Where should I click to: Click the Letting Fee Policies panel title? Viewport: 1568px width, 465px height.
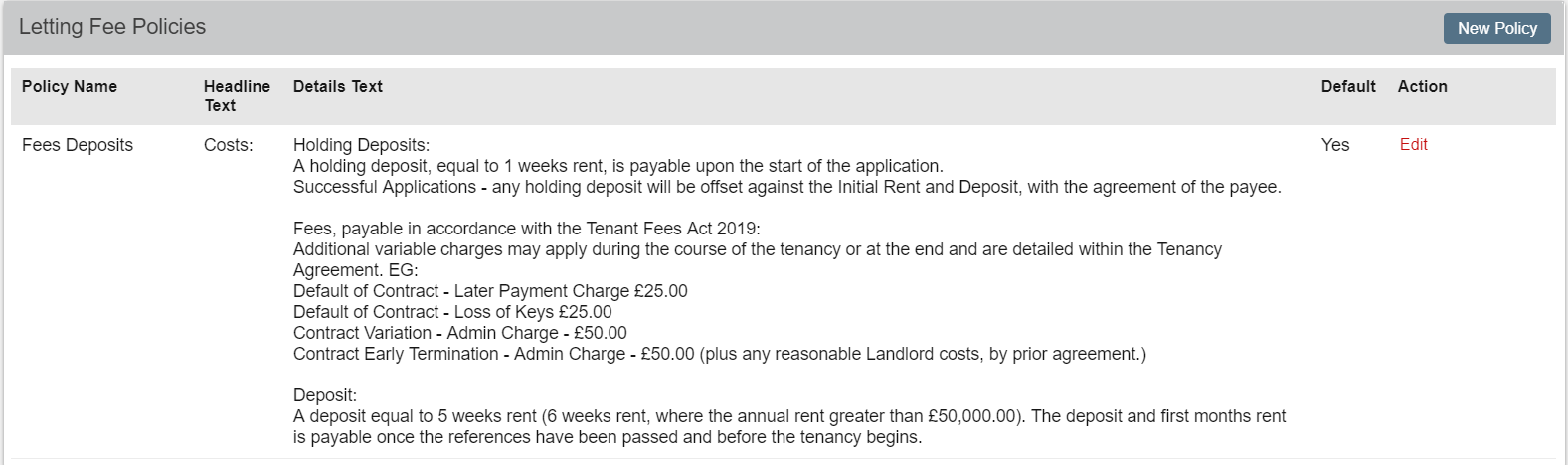click(112, 27)
